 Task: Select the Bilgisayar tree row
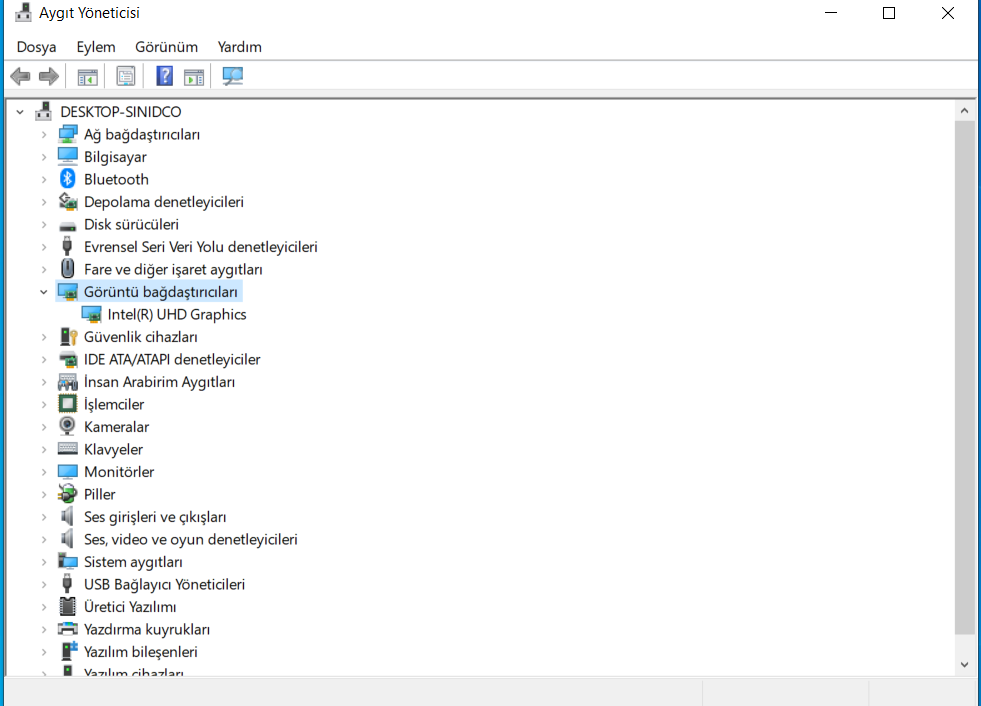click(x=115, y=157)
